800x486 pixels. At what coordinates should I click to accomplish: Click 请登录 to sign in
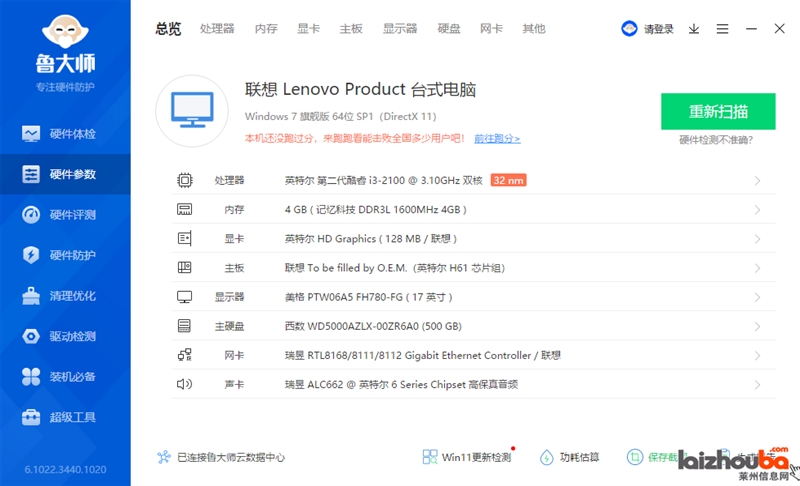point(648,29)
